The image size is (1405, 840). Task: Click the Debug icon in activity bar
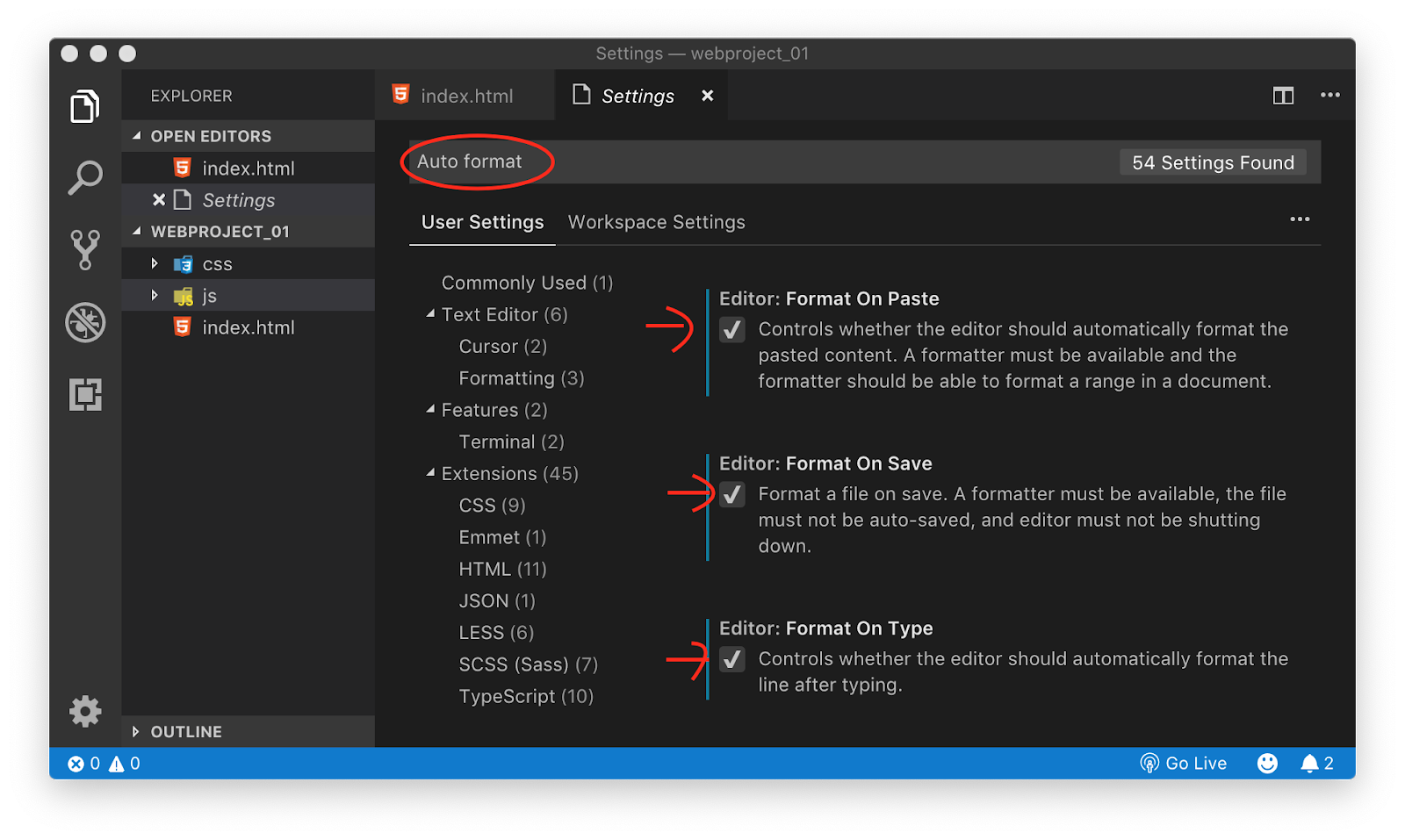tap(84, 322)
